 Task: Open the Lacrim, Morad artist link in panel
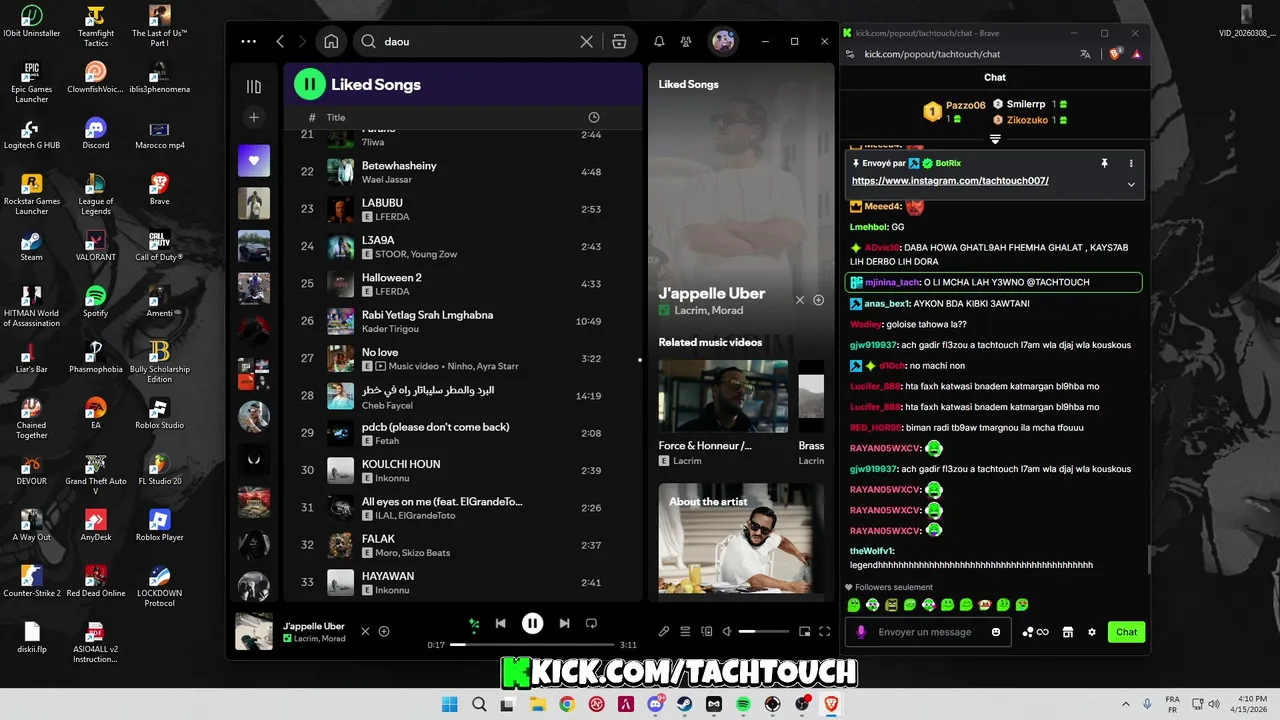(x=708, y=310)
